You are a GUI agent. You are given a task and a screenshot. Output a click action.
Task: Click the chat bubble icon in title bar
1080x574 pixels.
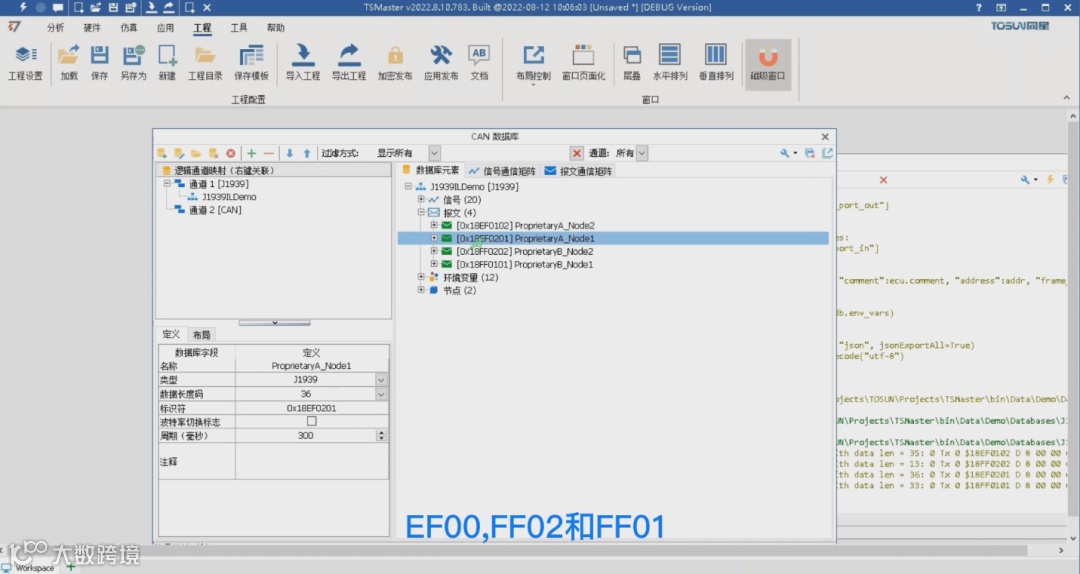(x=58, y=8)
